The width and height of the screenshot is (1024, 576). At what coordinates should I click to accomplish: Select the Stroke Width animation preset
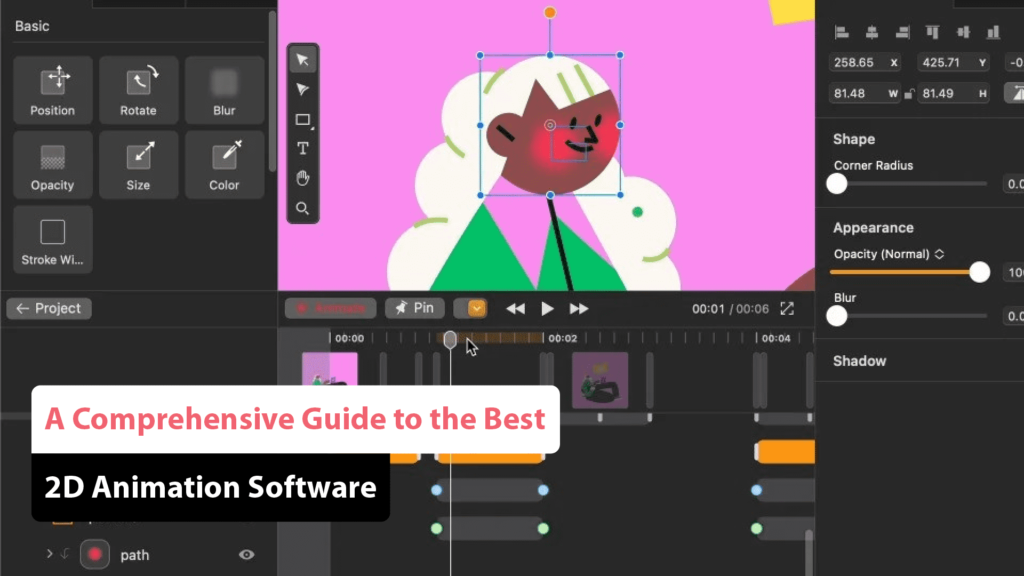point(52,240)
